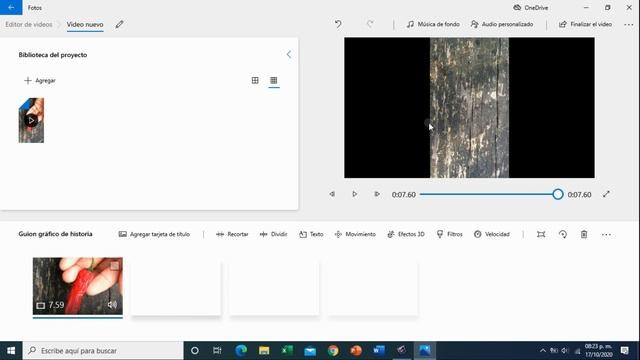The width and height of the screenshot is (640, 360).
Task: Switch library to large grid view
Action: click(x=255, y=80)
